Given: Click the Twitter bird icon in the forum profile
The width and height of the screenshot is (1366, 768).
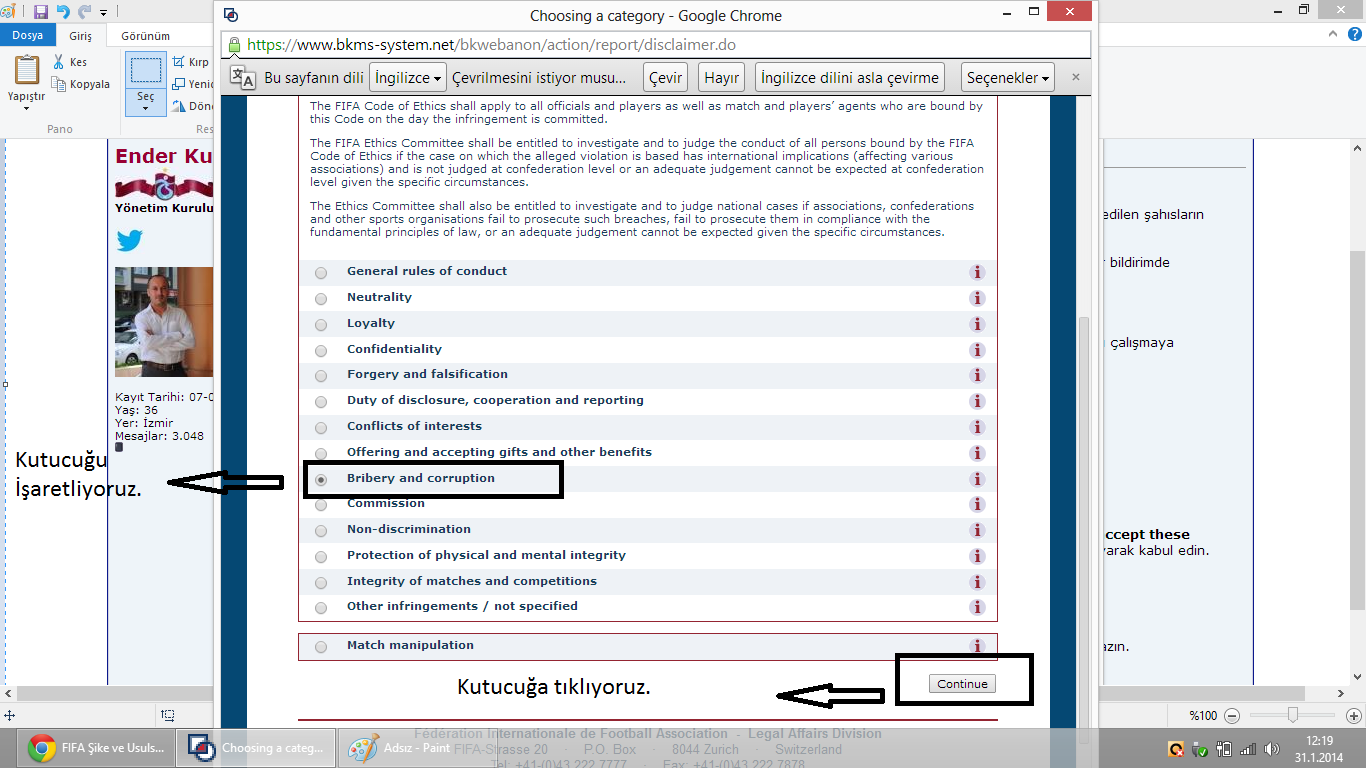Looking at the screenshot, I should coord(129,240).
